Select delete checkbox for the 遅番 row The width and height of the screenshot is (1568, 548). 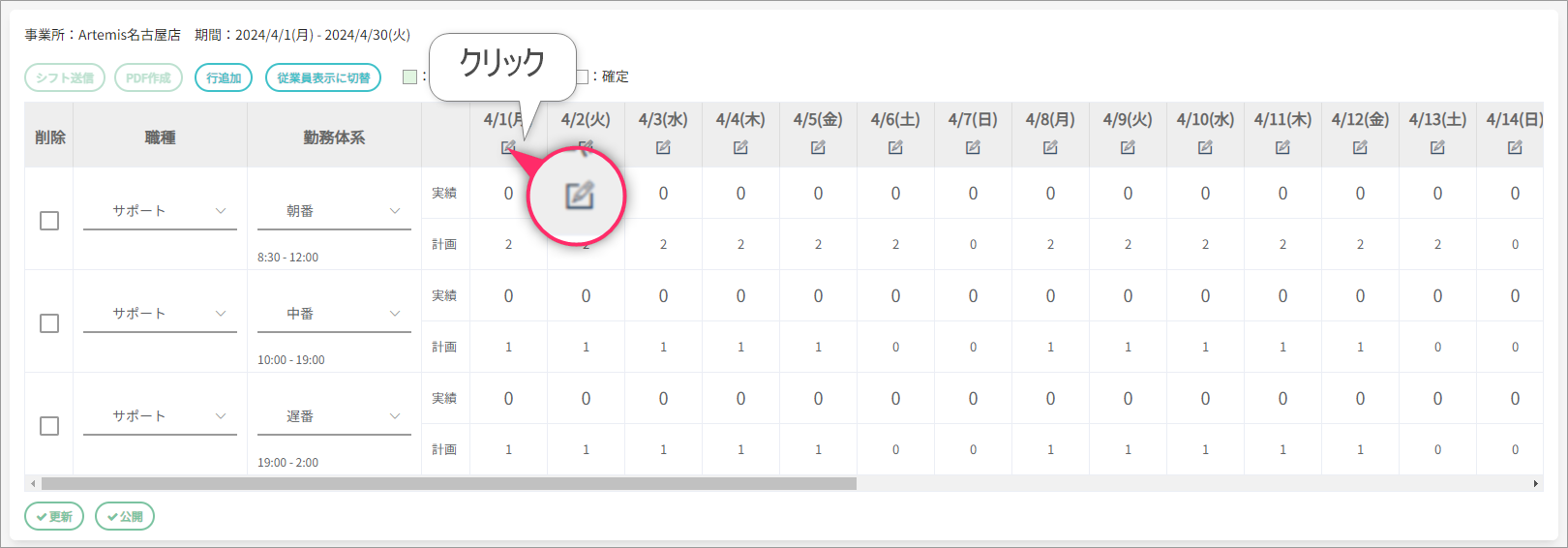click(x=49, y=426)
